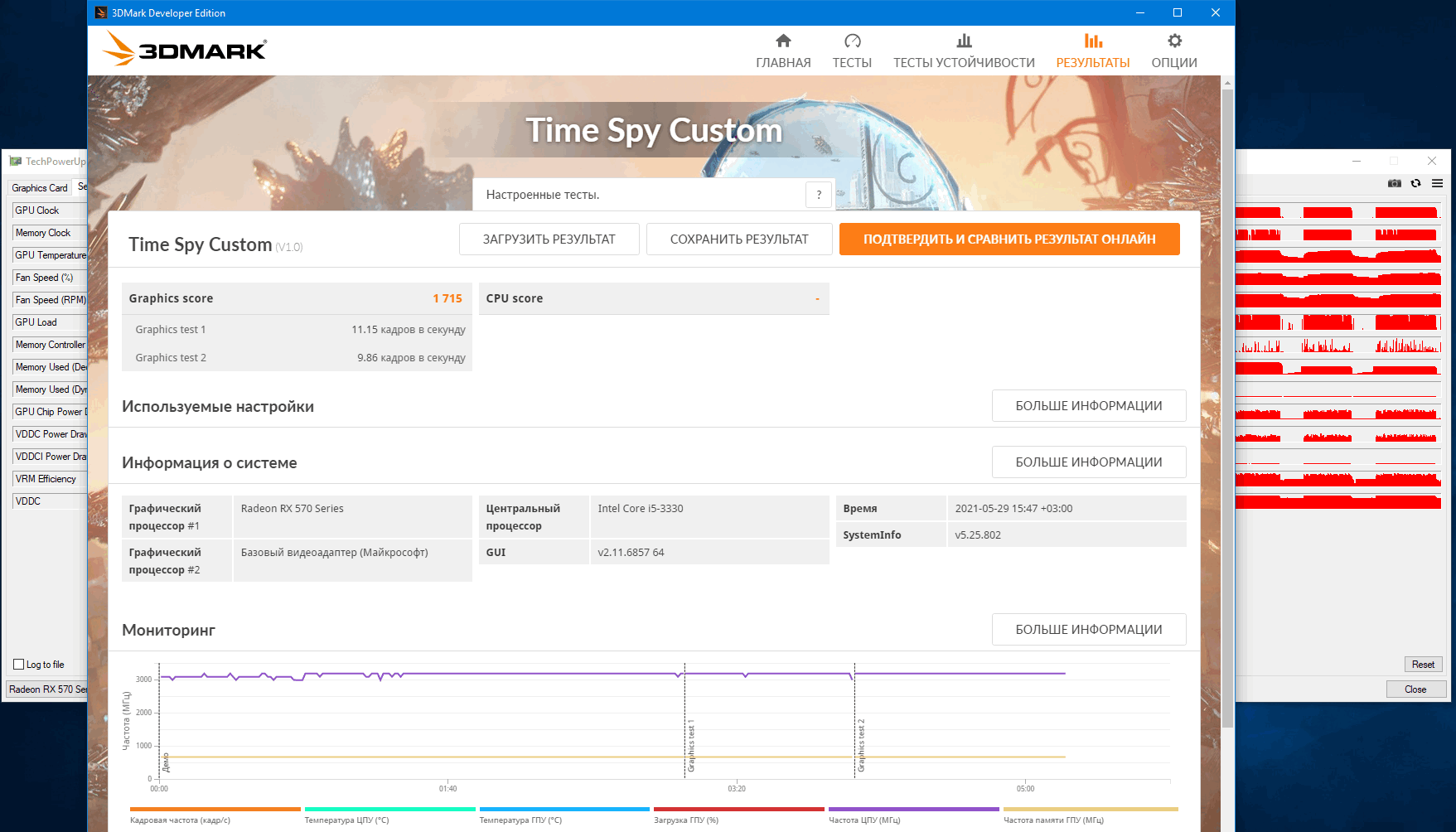Image resolution: width=1456 pixels, height=832 pixels.
Task: Click the GPU Temperature sensor label
Action: pos(50,255)
